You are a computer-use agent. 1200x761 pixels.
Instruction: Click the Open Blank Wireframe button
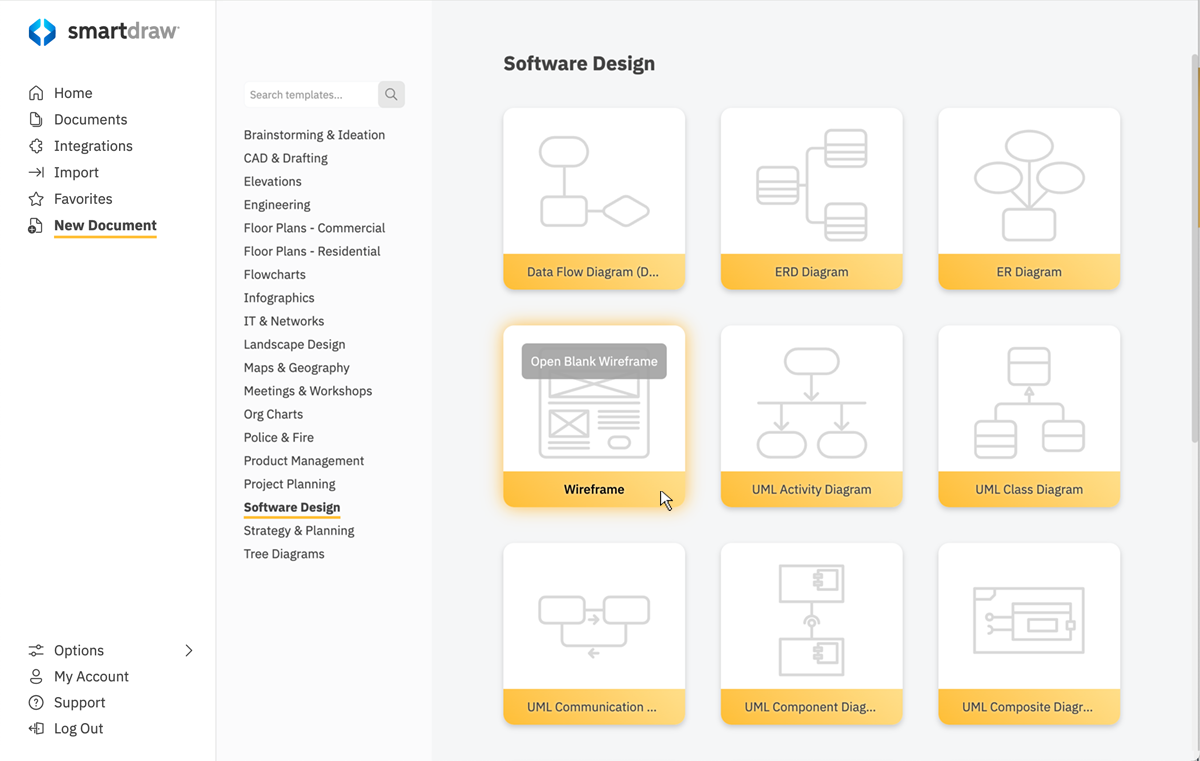click(593, 360)
